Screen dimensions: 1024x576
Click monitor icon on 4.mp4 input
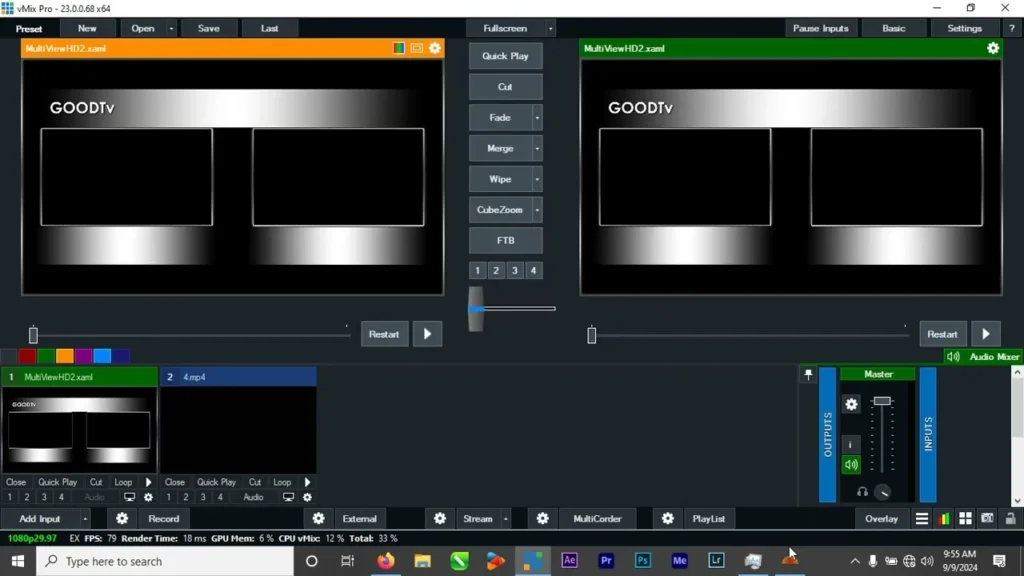pos(288,497)
